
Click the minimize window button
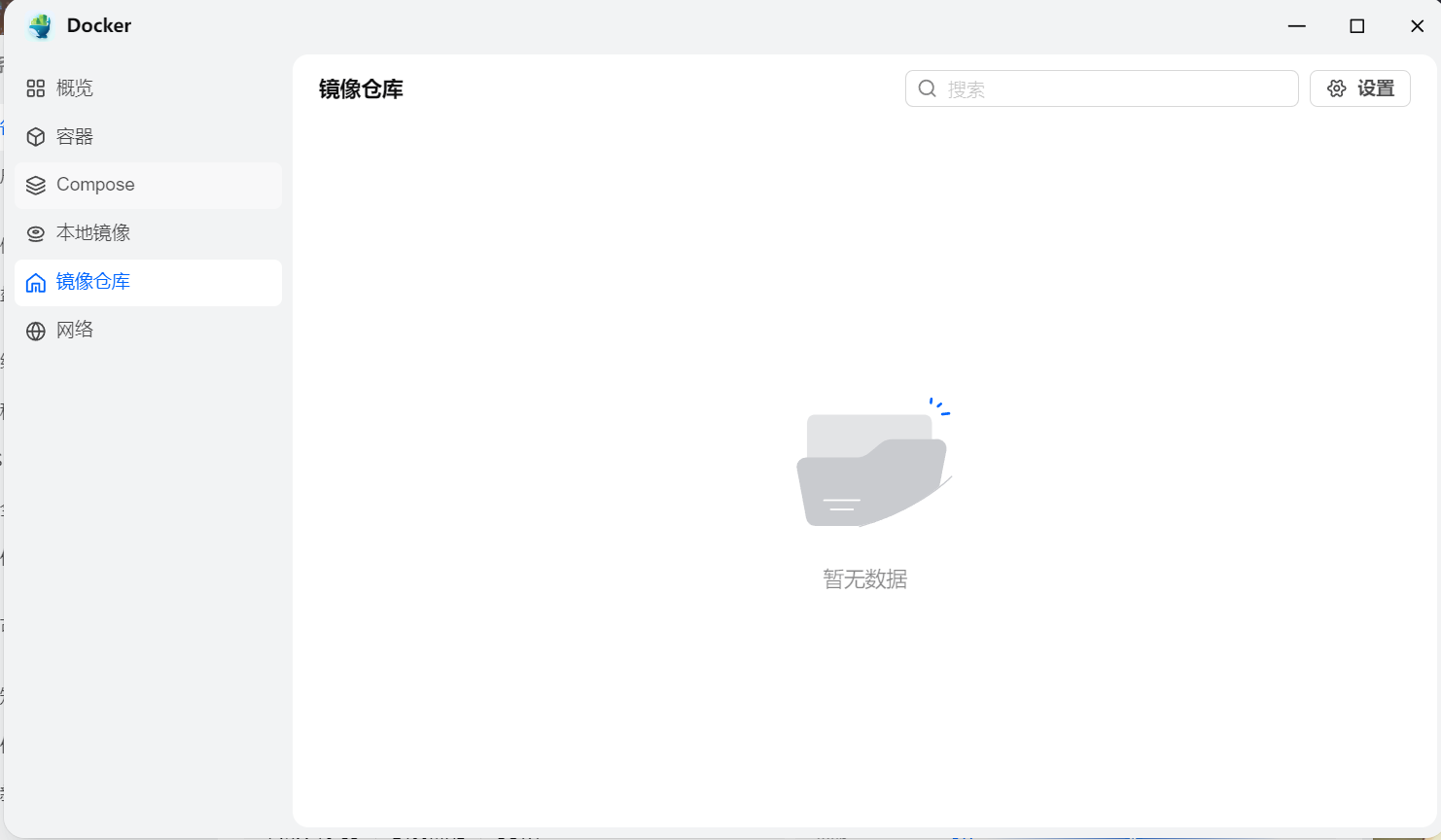(1296, 26)
